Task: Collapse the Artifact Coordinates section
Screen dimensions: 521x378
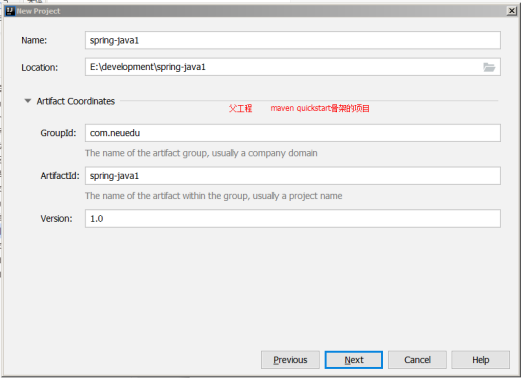Action: (28, 101)
